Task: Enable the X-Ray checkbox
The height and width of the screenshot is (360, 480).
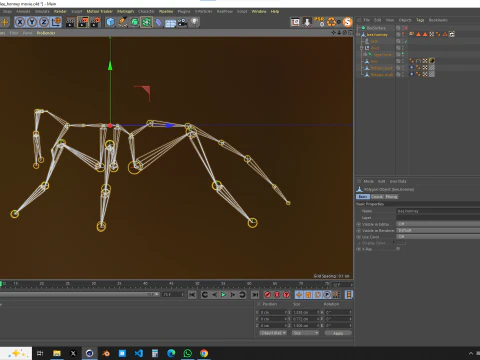Action: pos(398,249)
